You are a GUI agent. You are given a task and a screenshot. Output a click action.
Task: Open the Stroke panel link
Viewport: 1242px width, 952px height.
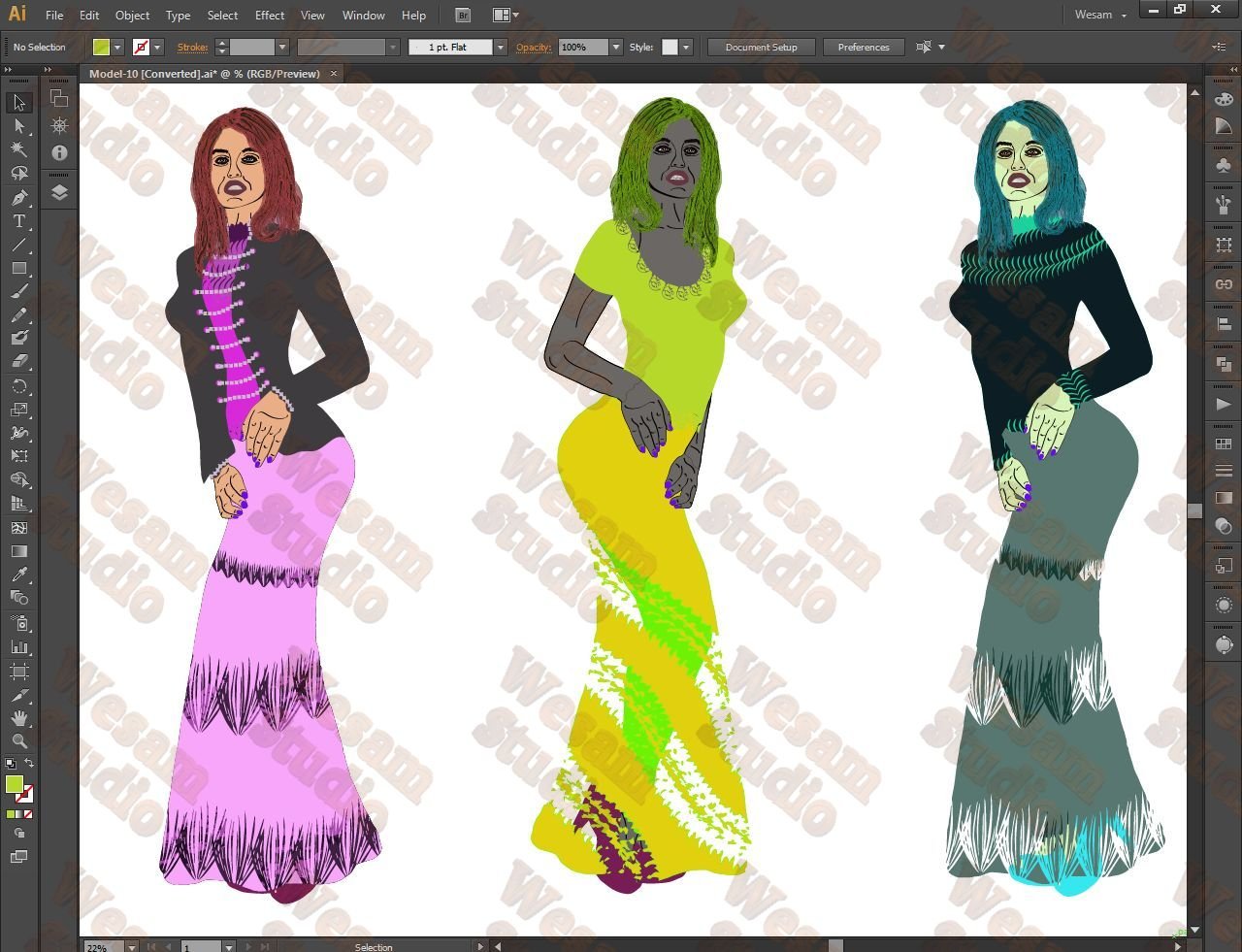[192, 47]
